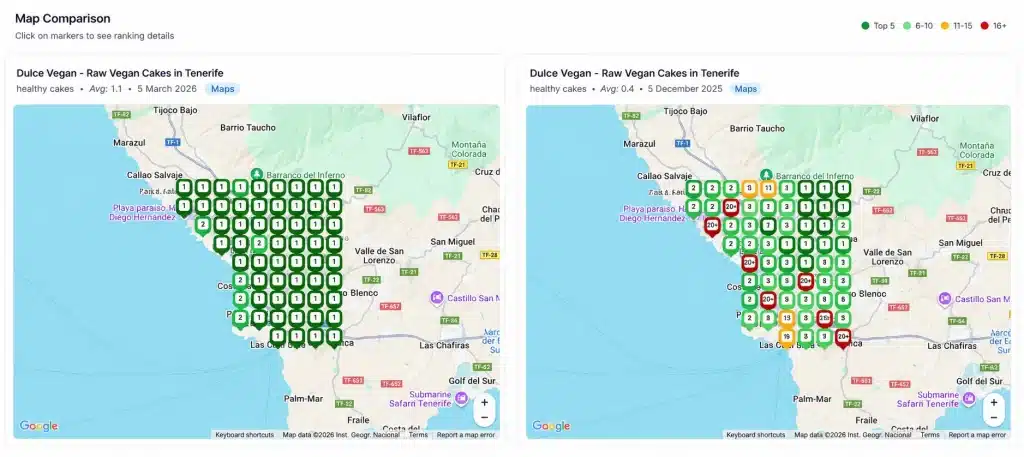Viewport: 1024px width, 457px height.
Task: Click the 6-10 light green legend dot
Action: (x=906, y=26)
